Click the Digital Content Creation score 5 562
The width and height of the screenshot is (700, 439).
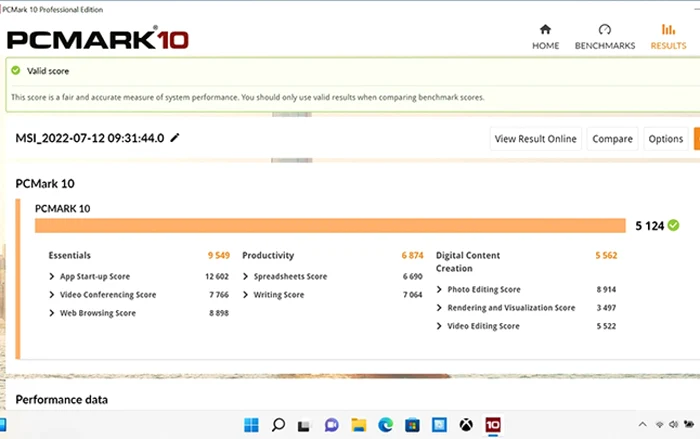pos(606,255)
